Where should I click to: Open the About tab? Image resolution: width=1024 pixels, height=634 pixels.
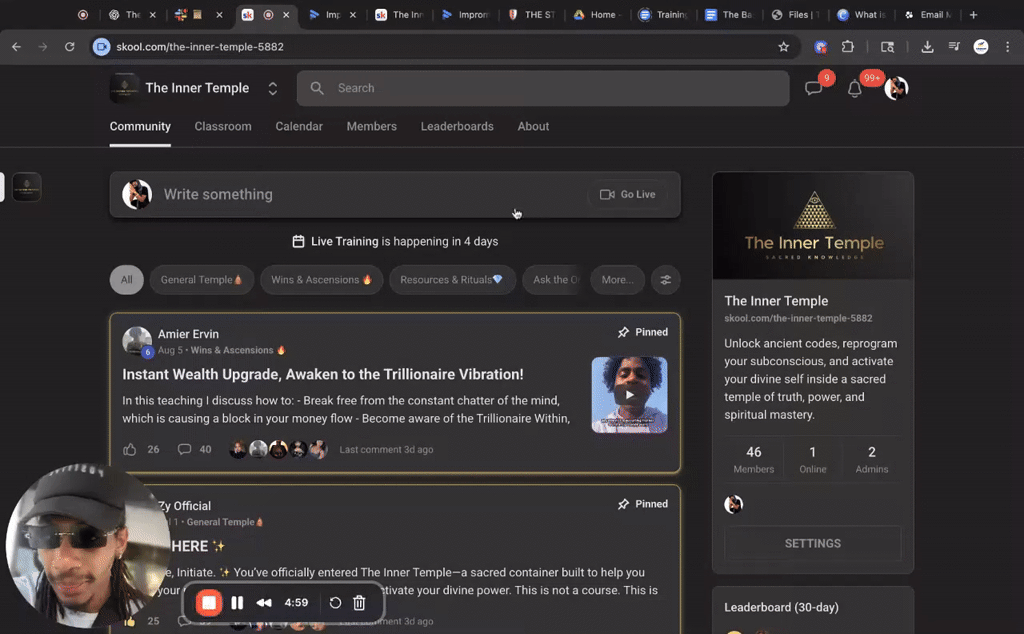point(533,127)
